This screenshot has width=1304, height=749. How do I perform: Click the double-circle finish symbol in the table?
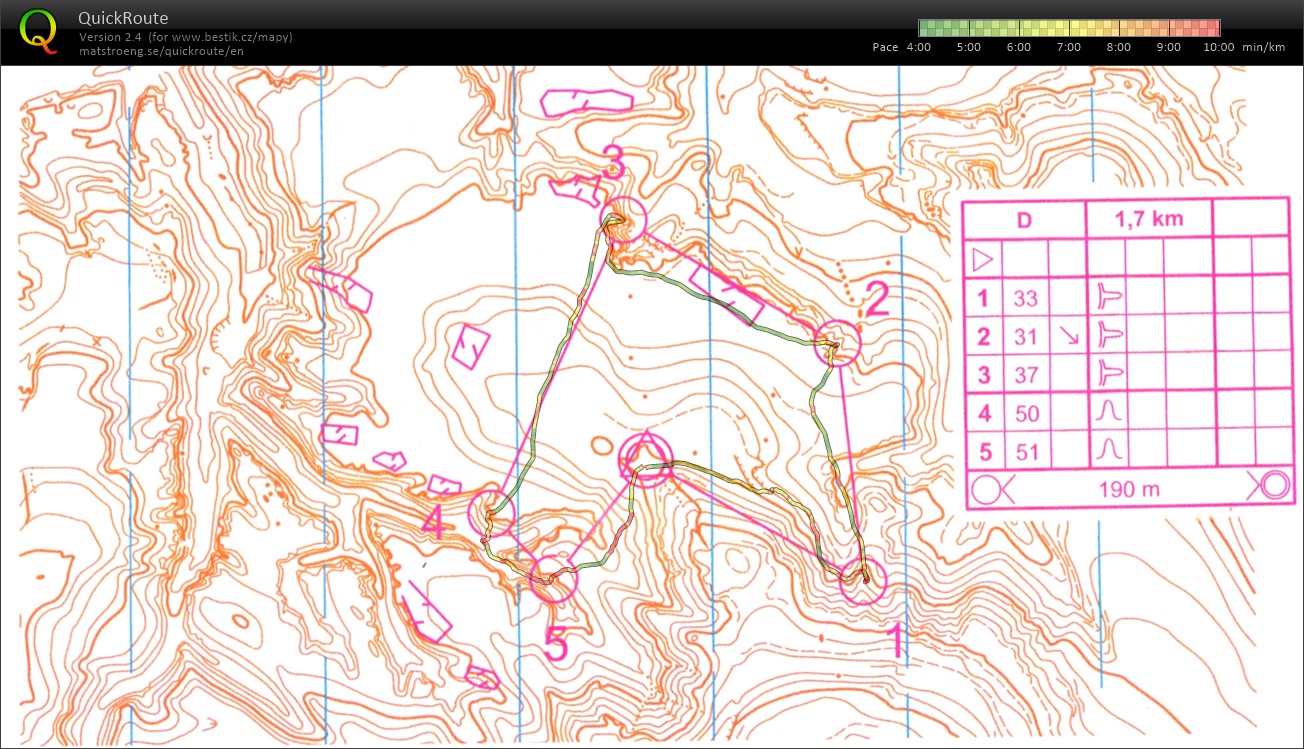[x=1273, y=487]
